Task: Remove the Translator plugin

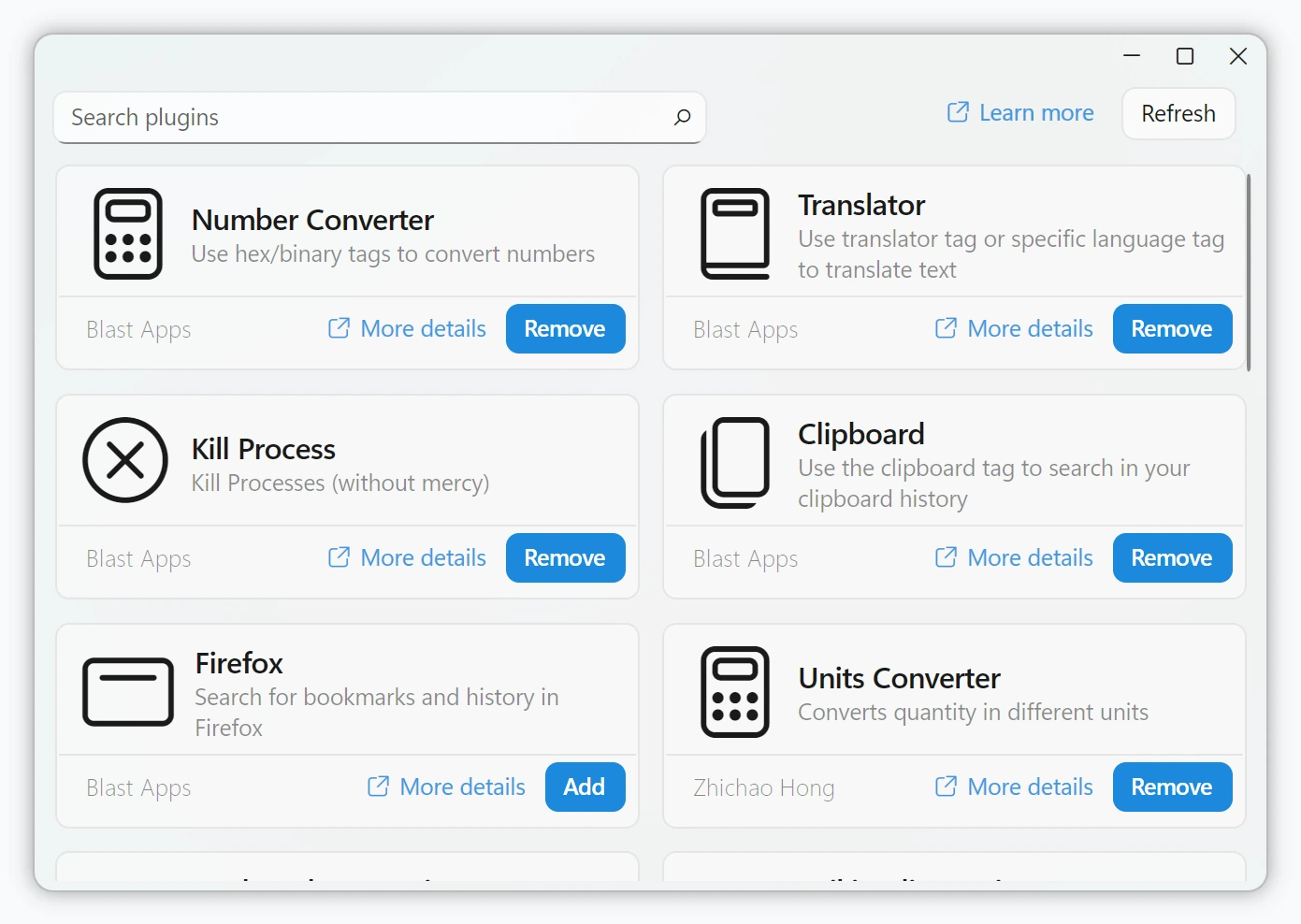Action: 1172,328
